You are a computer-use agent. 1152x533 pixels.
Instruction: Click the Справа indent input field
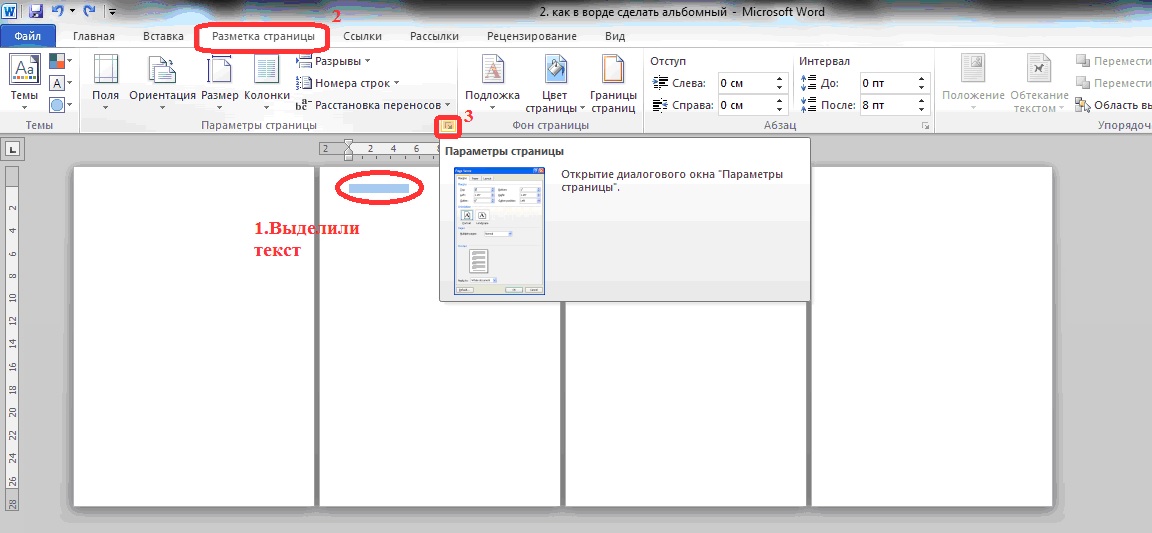click(744, 105)
